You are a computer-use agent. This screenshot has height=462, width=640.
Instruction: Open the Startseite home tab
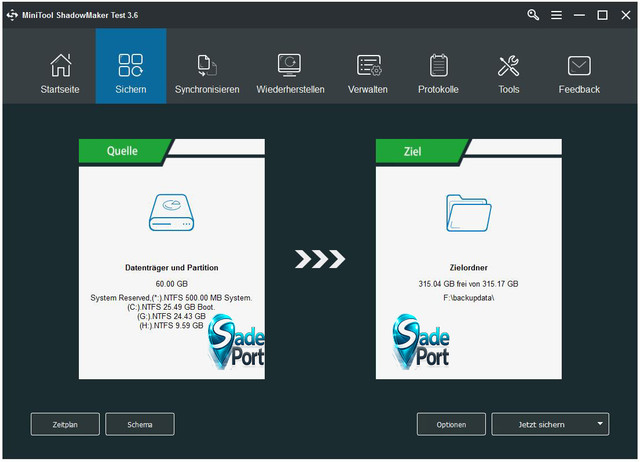pos(60,73)
